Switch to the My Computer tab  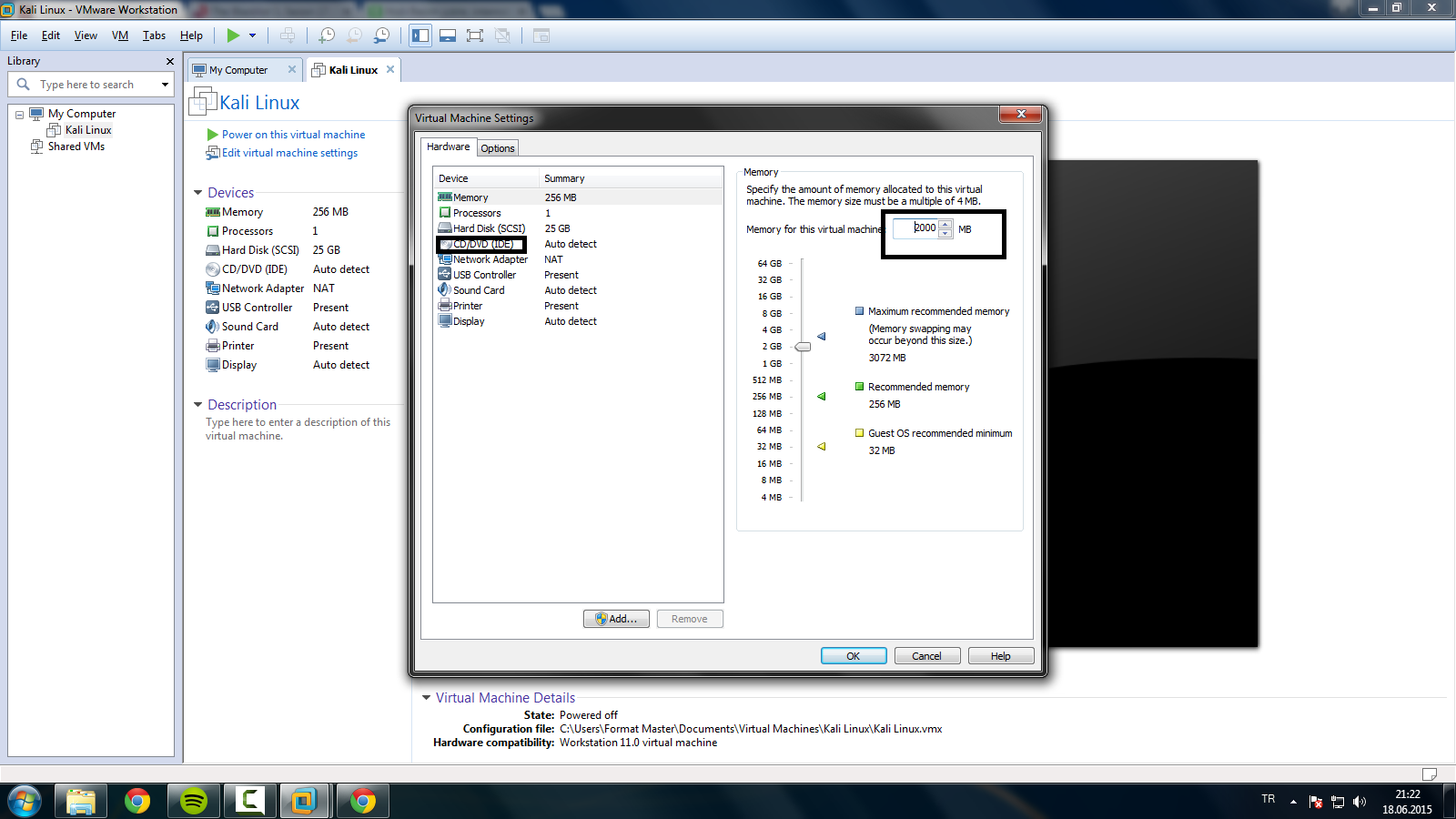[238, 70]
